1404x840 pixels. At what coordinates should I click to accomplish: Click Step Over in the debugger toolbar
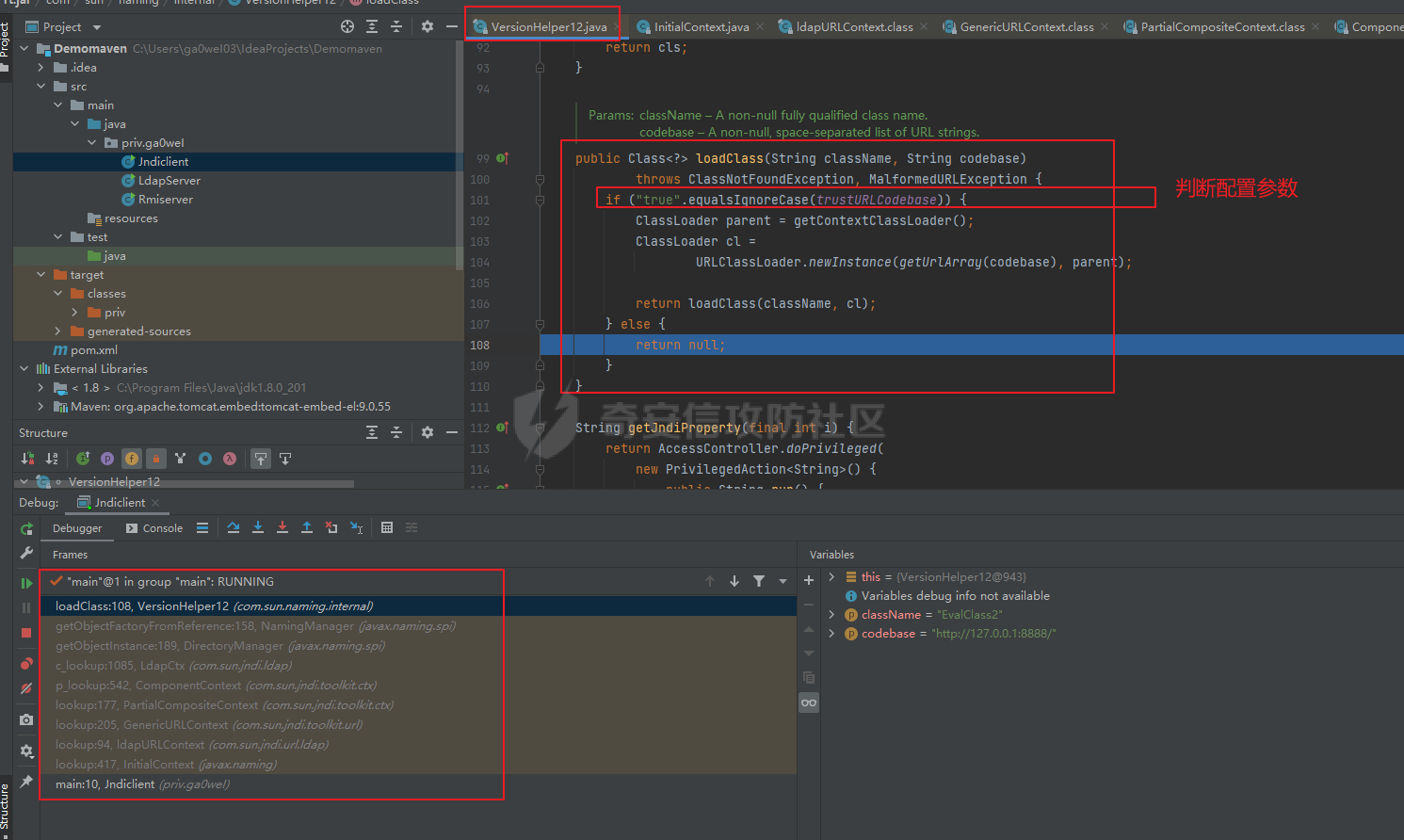coord(234,527)
